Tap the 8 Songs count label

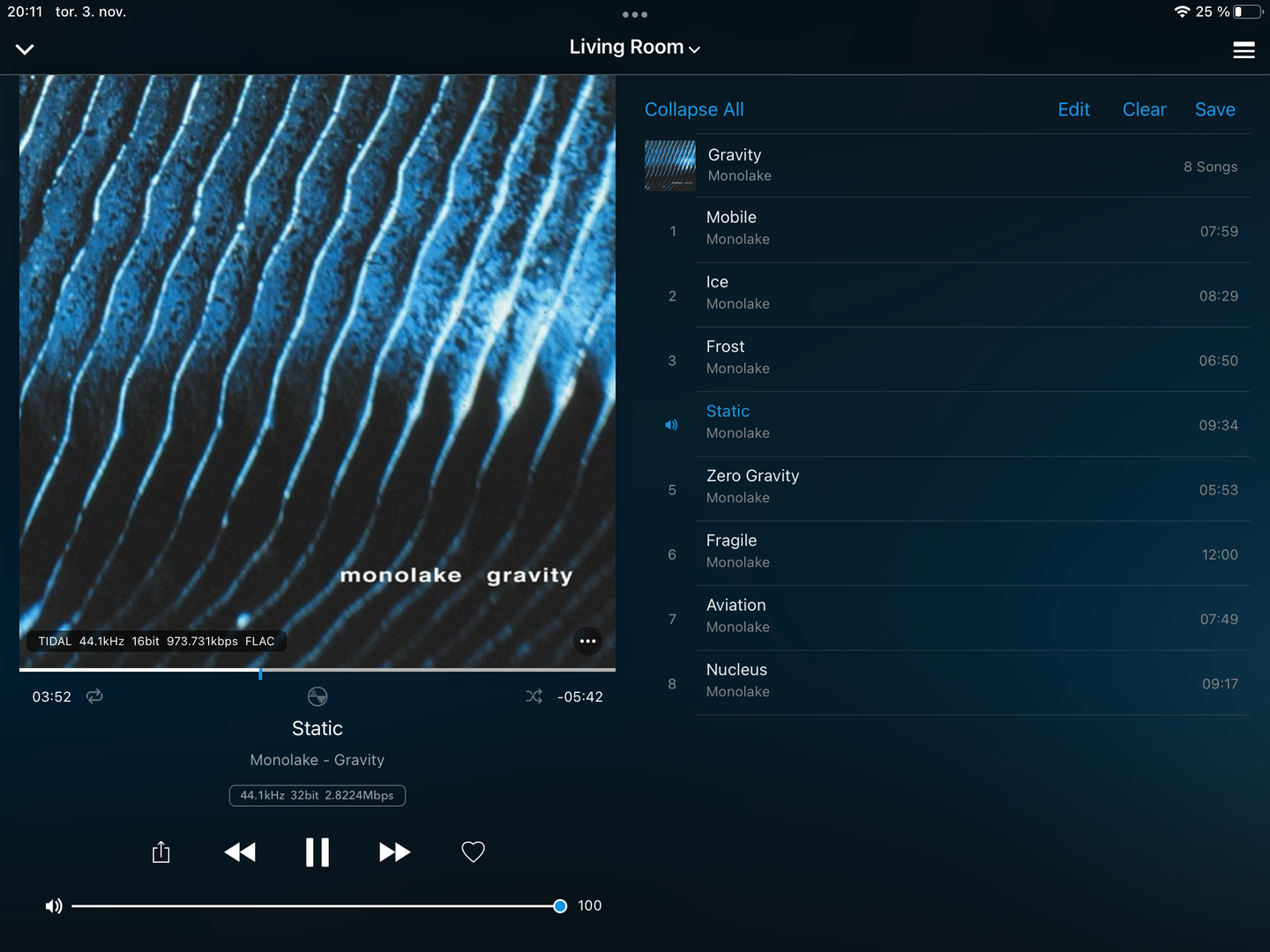pyautogui.click(x=1211, y=167)
